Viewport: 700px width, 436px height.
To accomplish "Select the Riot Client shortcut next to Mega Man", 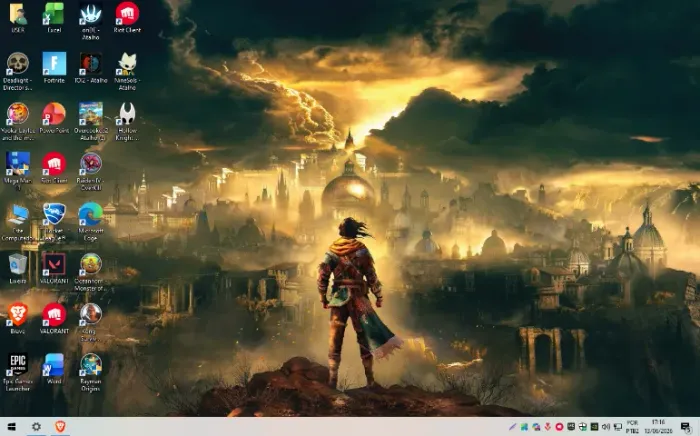I will [x=54, y=168].
